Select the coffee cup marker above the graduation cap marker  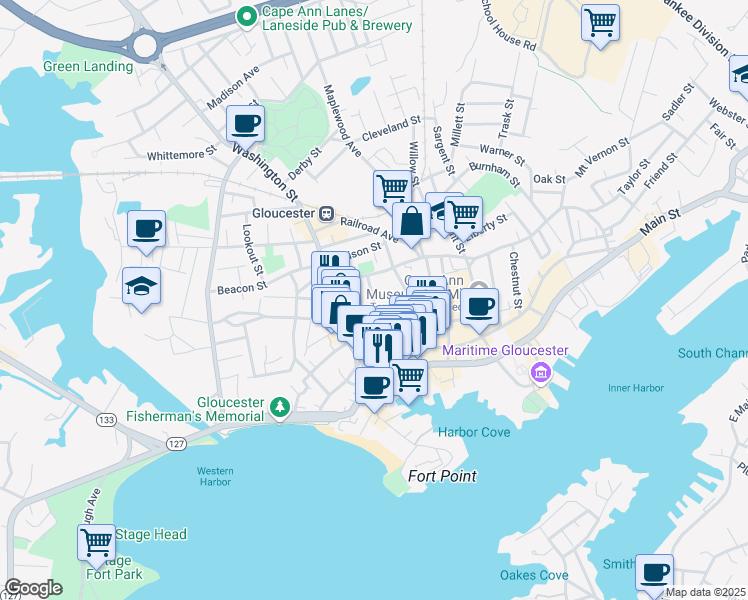pos(146,230)
